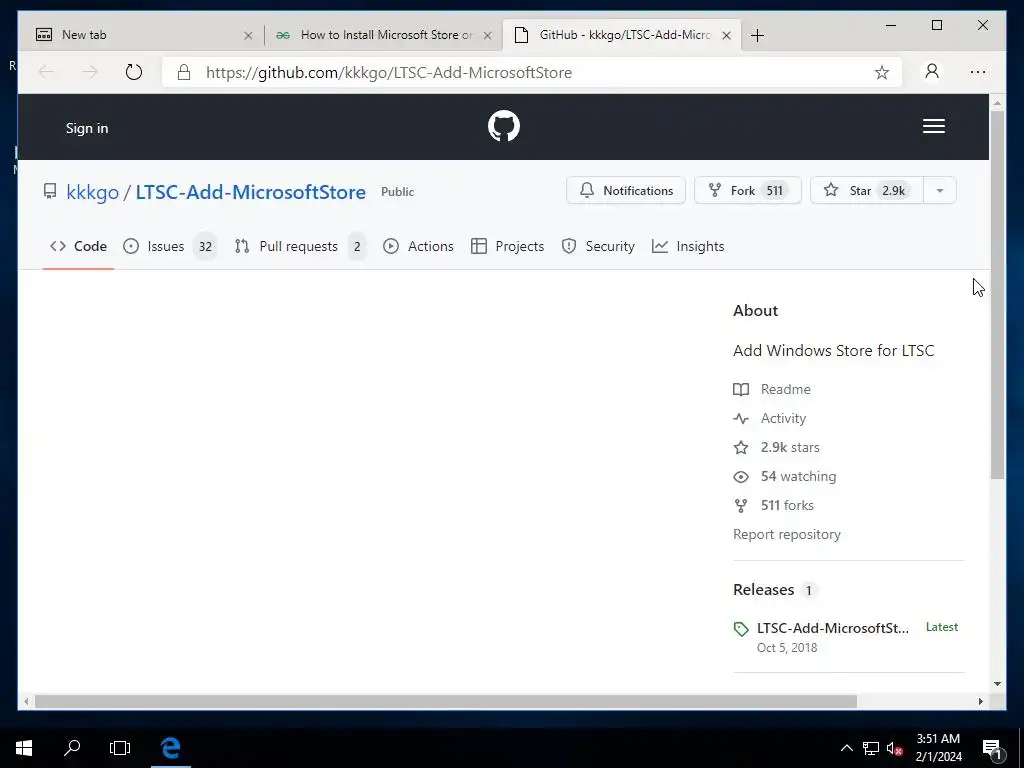Viewport: 1024px width, 768px height.
Task: Click the Oct 5, 2018 release date
Action: (787, 648)
